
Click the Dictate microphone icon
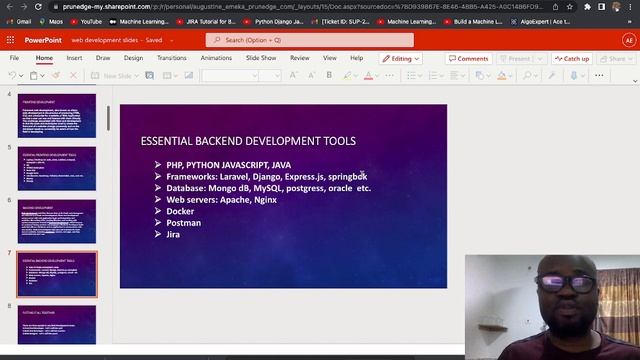coord(574,76)
